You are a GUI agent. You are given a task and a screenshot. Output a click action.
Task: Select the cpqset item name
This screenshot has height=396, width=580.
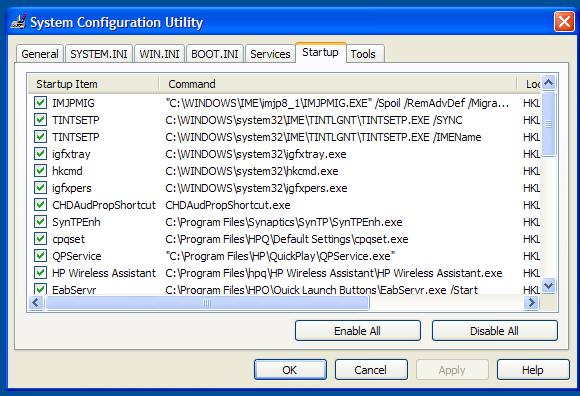[x=68, y=239]
